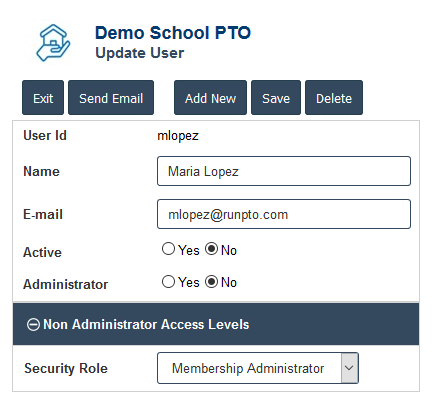
Task: Click the Exit button
Action: [x=43, y=98]
